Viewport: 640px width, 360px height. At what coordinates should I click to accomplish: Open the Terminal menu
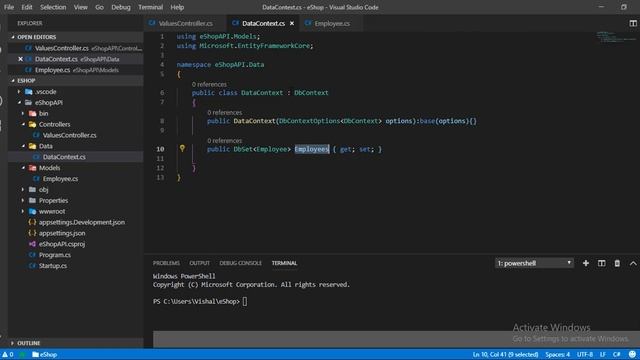tap(151, 7)
